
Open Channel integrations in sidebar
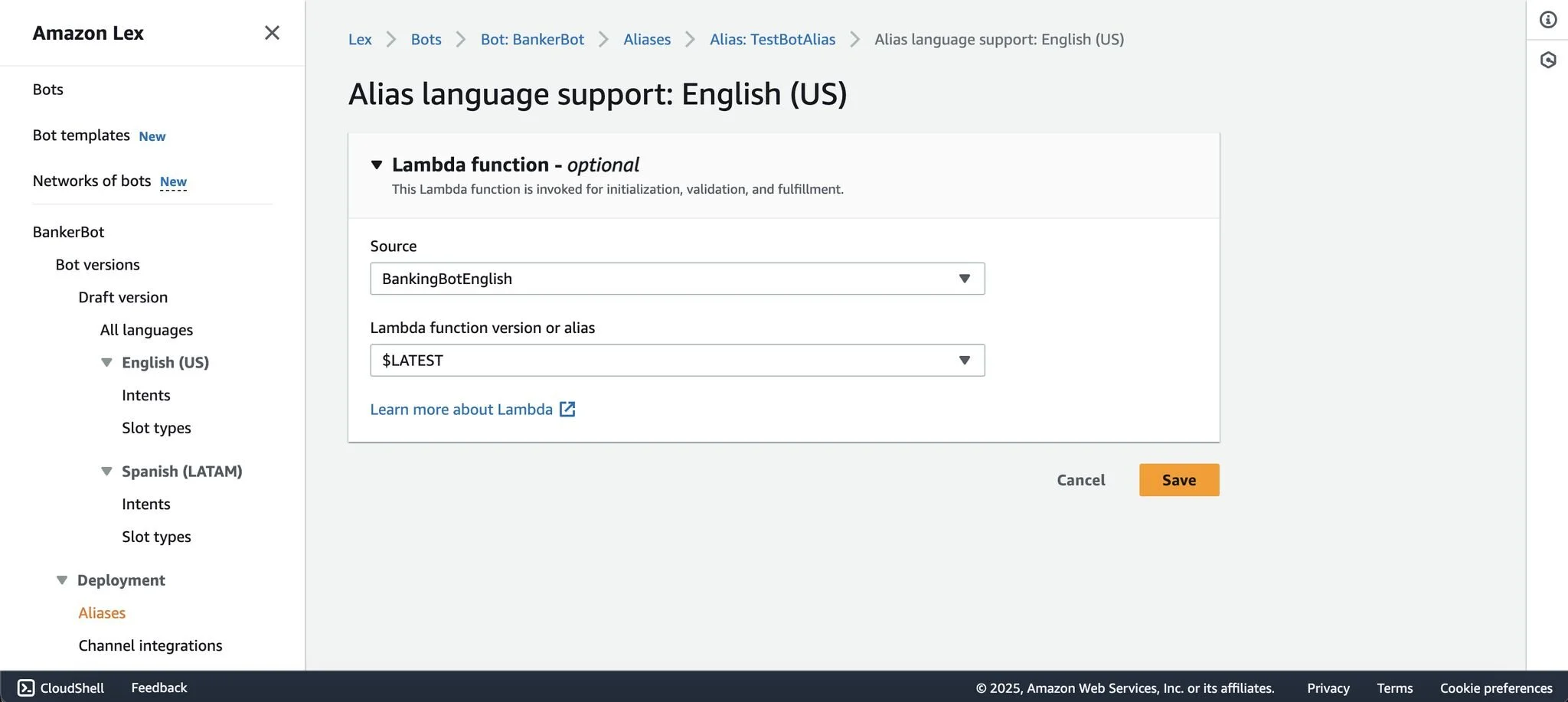(x=150, y=645)
